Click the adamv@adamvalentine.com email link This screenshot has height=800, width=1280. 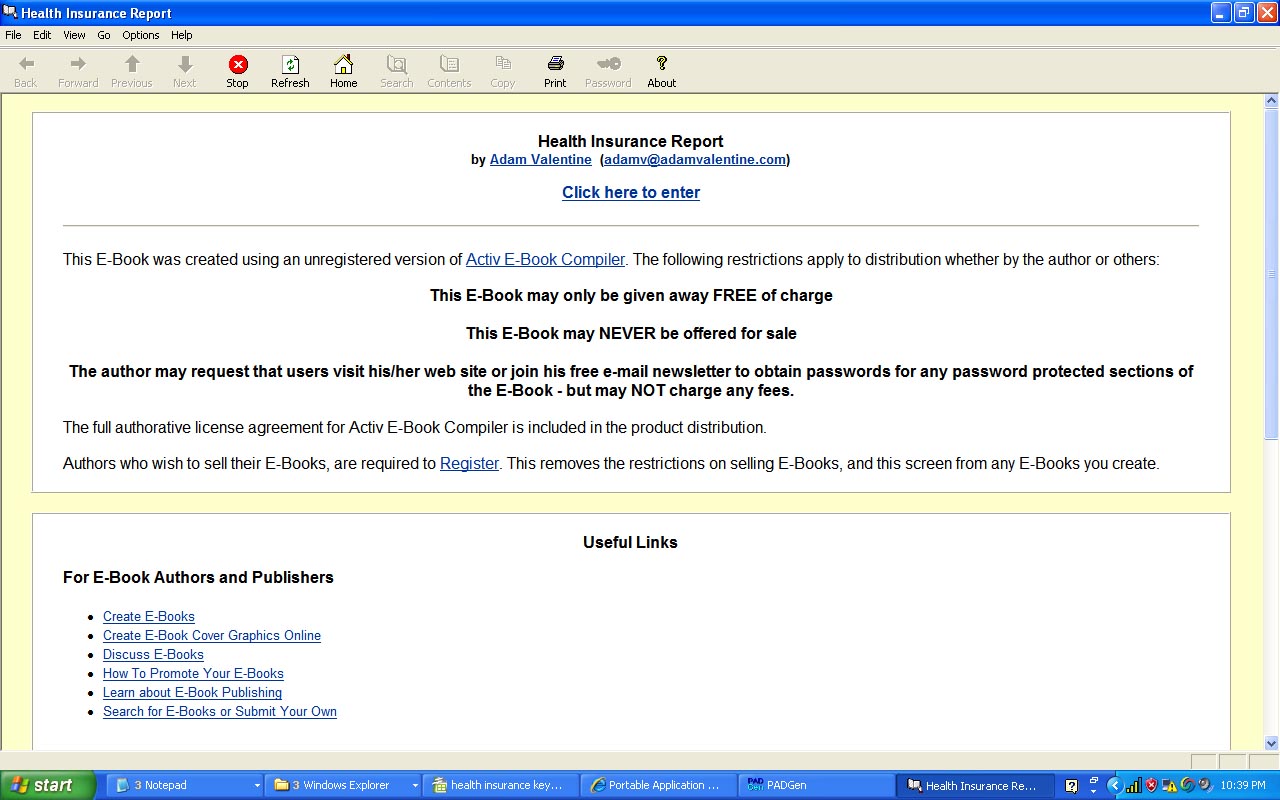[695, 159]
